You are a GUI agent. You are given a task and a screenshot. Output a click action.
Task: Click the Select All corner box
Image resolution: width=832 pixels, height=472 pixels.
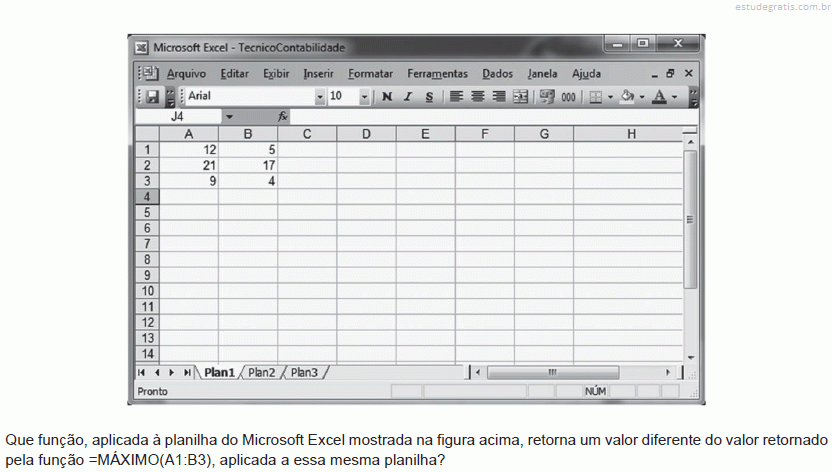(x=147, y=134)
